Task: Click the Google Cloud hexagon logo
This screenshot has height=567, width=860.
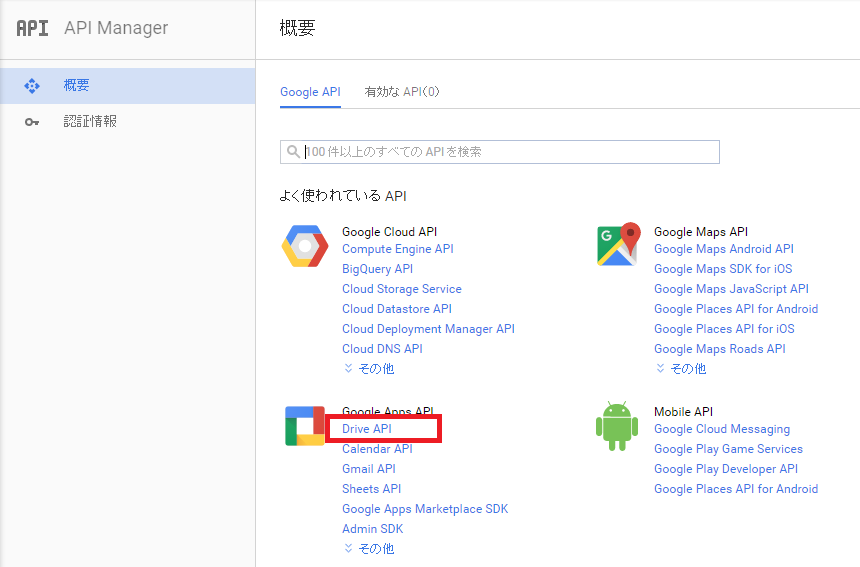Action: 305,246
